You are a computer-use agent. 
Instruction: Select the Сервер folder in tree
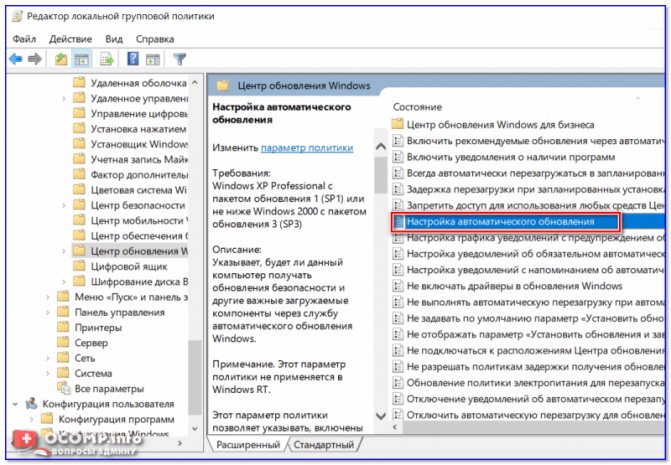pyautogui.click(x=83, y=343)
